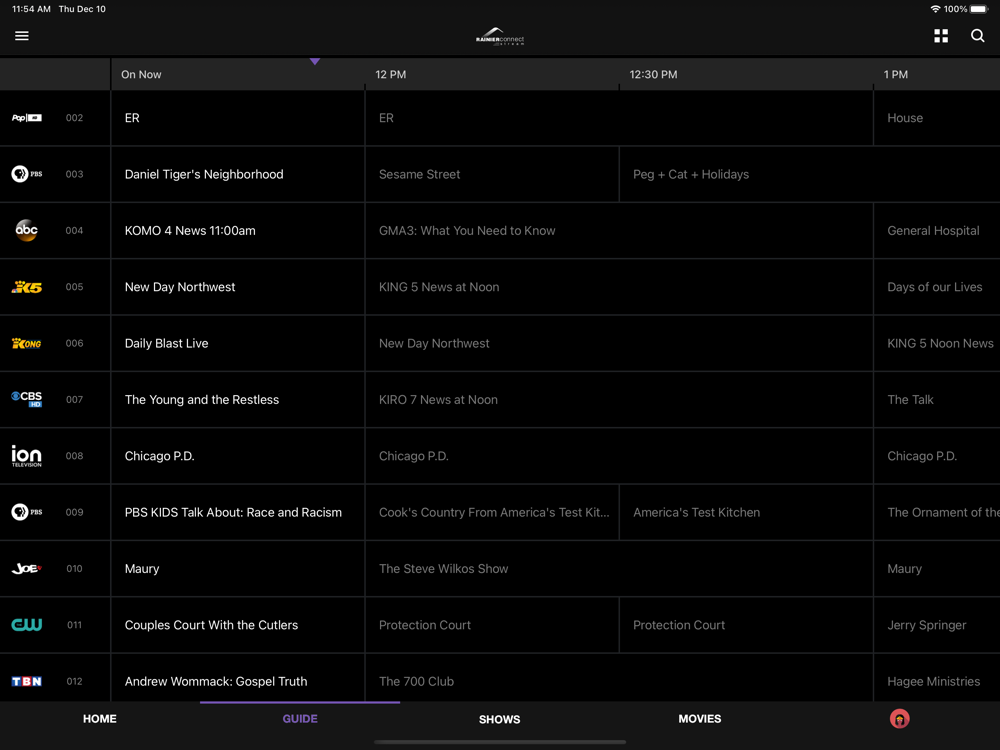Switch to SHOWS tab
Viewport: 1000px width, 750px height.
coord(499,719)
